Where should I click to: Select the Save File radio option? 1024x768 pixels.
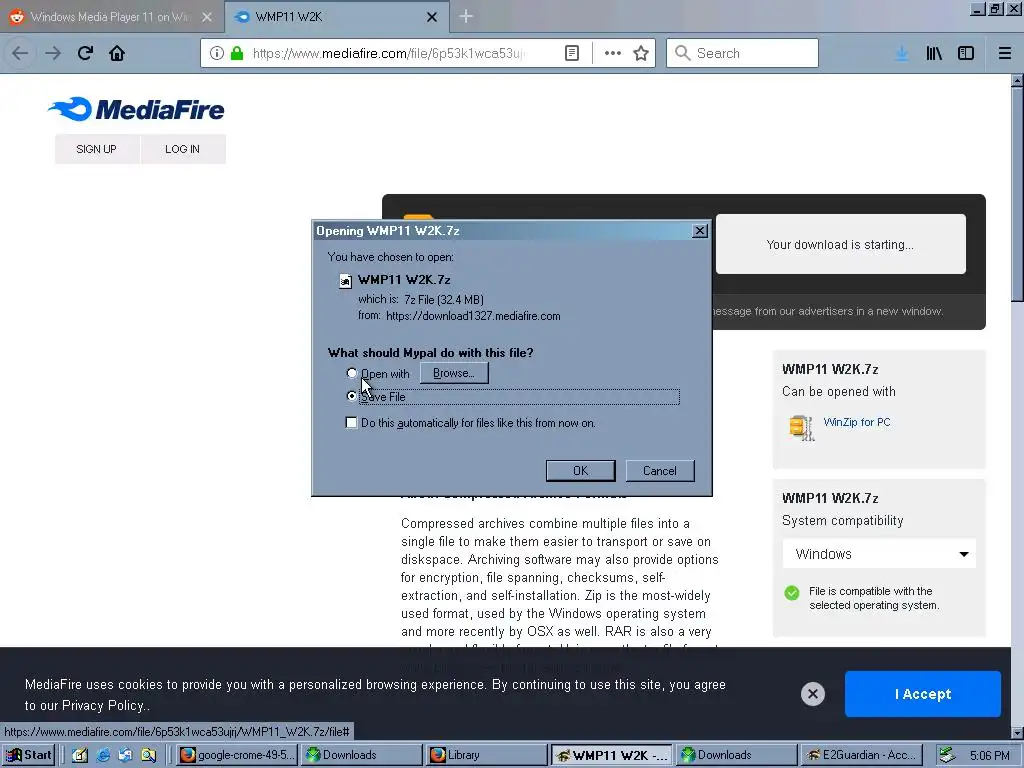point(352,396)
